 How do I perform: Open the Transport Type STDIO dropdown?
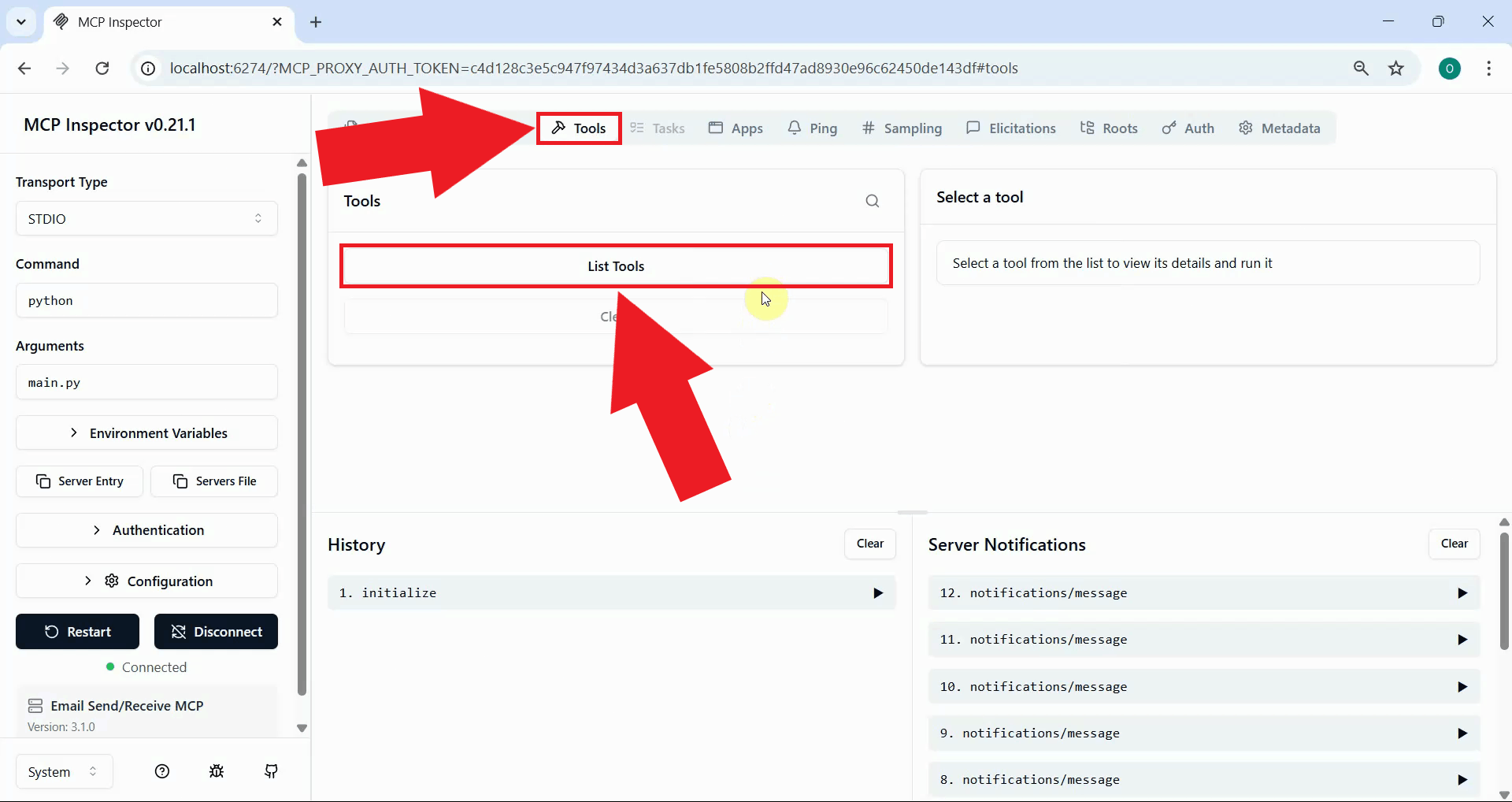point(146,218)
